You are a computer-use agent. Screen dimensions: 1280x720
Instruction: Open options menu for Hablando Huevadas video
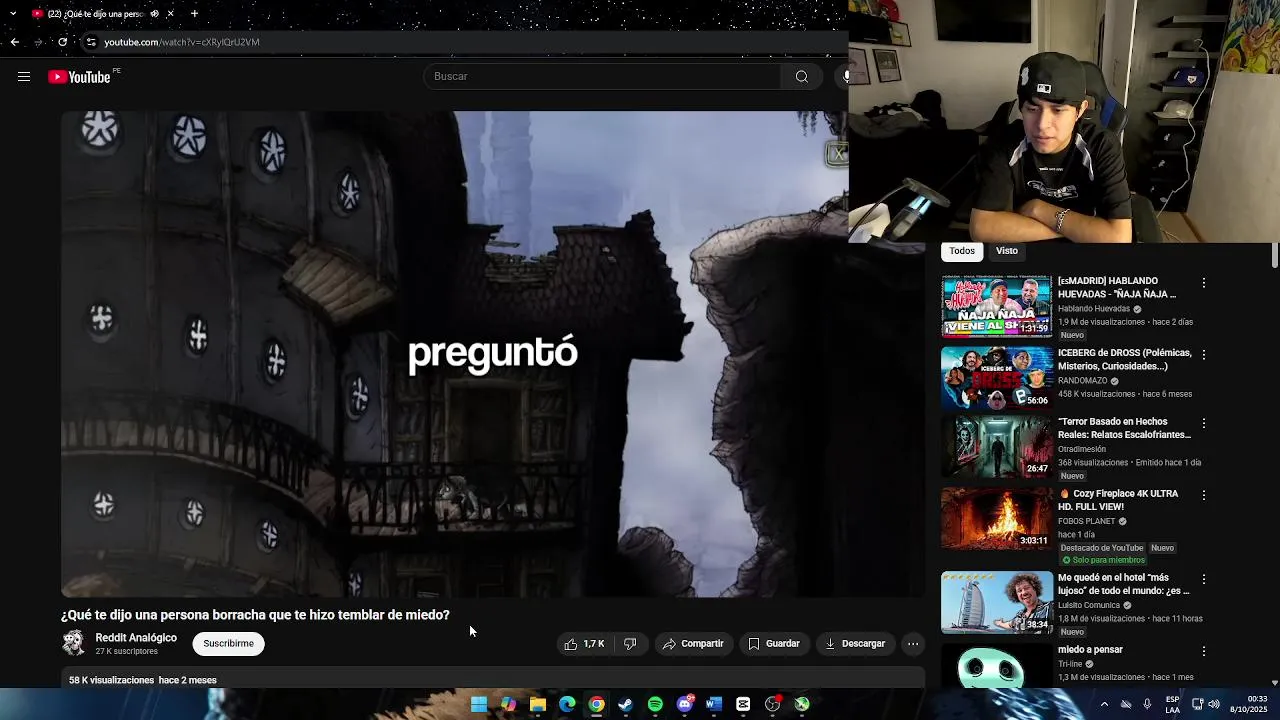click(1204, 283)
